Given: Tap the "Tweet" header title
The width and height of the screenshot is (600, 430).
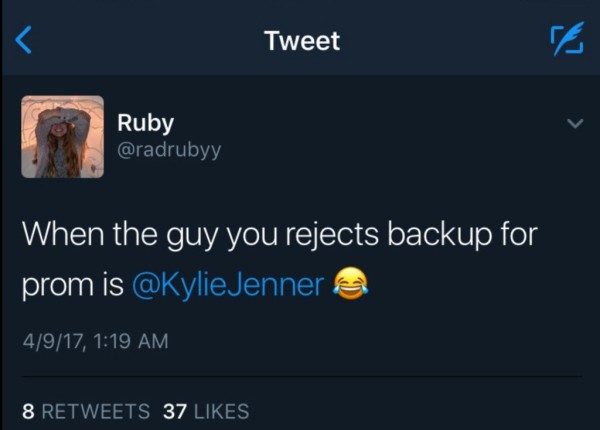Looking at the screenshot, I should (302, 41).
